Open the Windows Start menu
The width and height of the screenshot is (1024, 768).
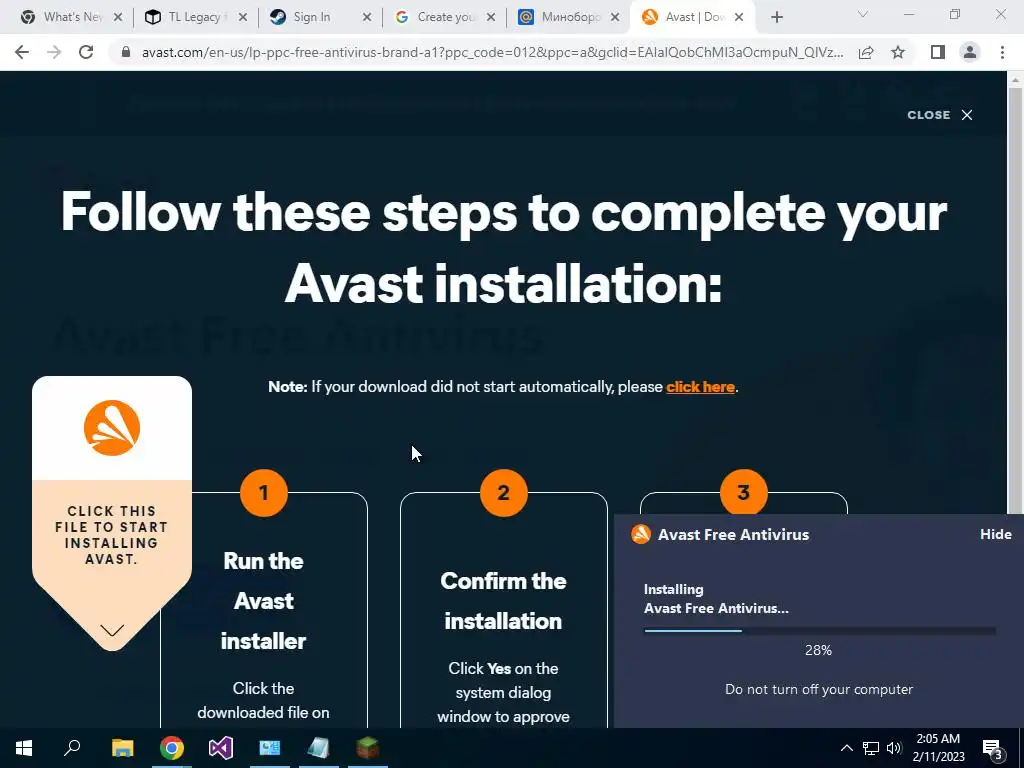click(x=24, y=748)
